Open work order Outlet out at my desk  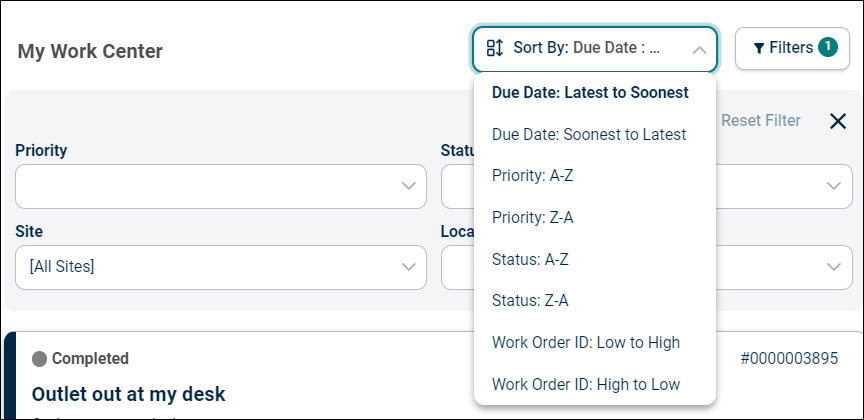(129, 393)
